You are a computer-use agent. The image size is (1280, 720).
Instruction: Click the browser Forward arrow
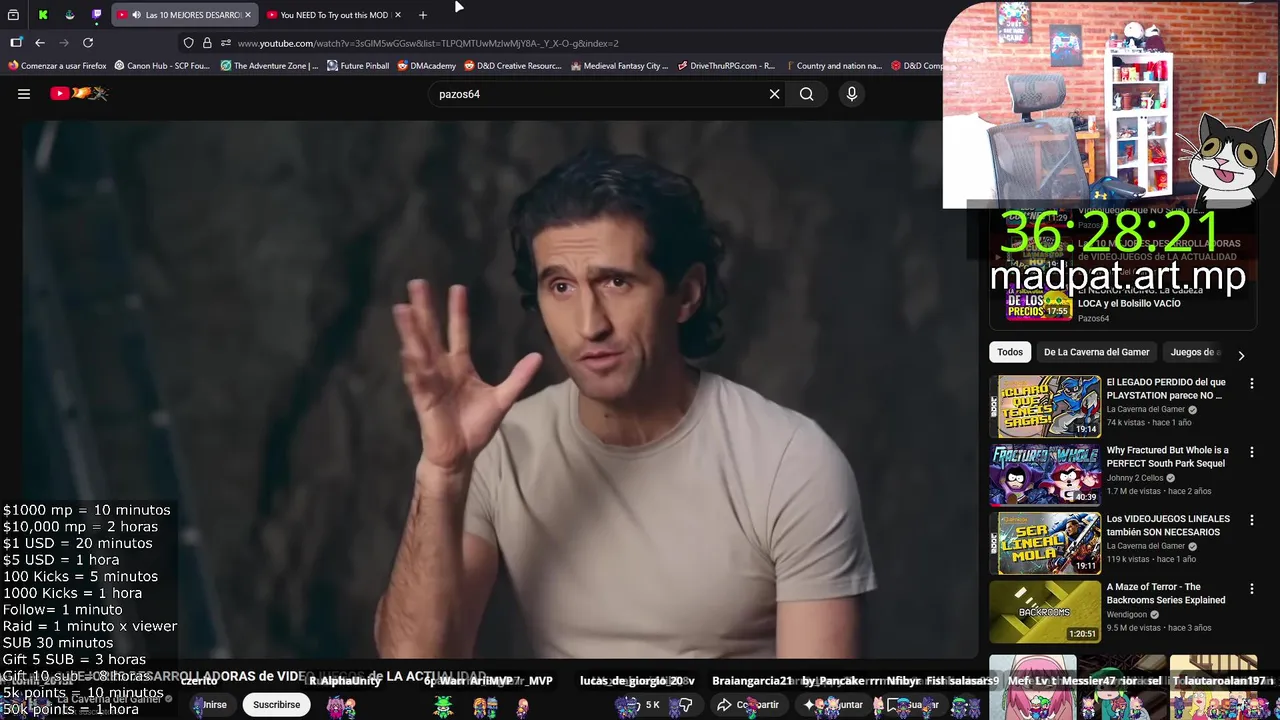point(64,43)
